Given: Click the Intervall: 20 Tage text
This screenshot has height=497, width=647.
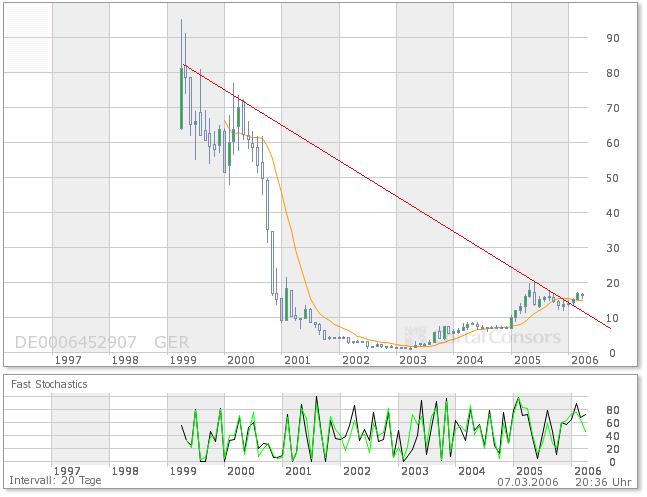Looking at the screenshot, I should tap(47, 483).
